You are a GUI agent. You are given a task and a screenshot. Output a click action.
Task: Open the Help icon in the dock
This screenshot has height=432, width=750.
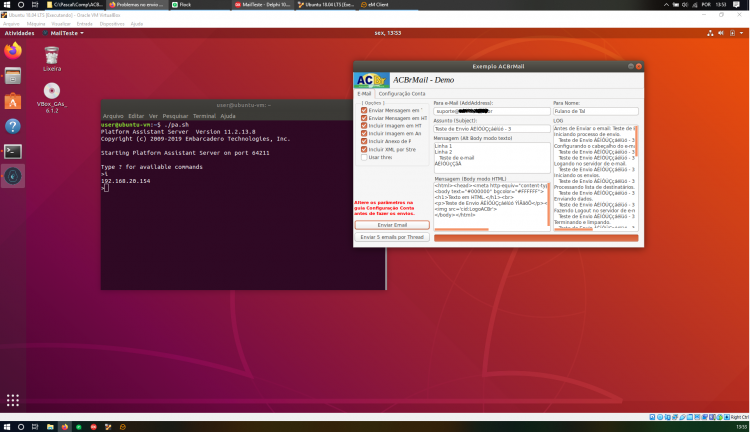13,126
